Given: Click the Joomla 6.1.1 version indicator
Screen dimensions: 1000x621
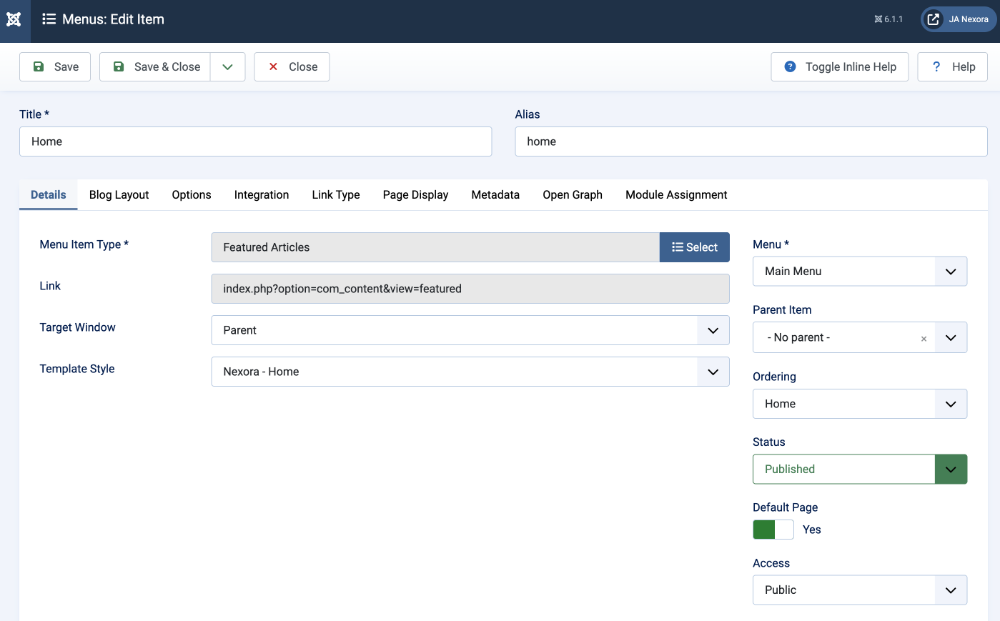Looking at the screenshot, I should pos(888,19).
